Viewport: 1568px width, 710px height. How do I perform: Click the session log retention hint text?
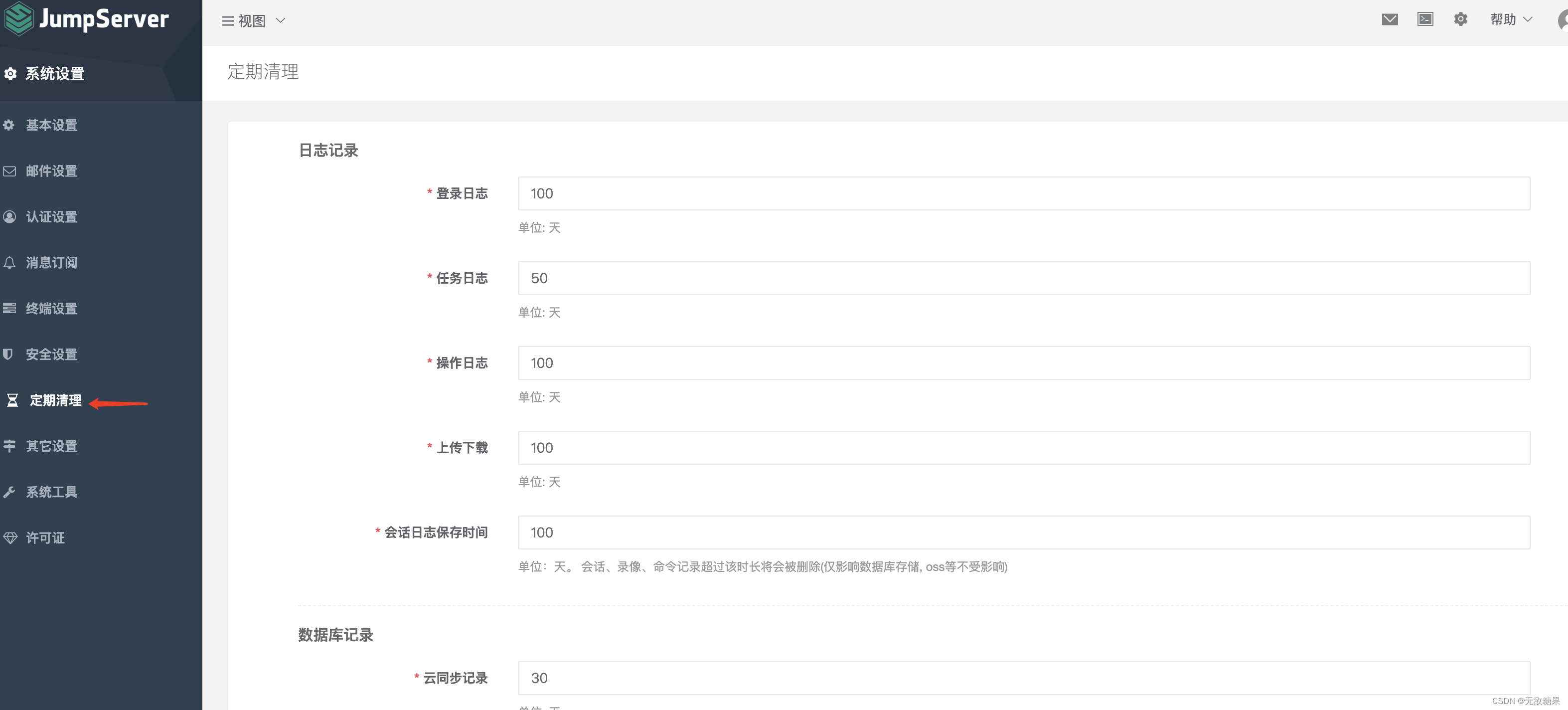763,567
